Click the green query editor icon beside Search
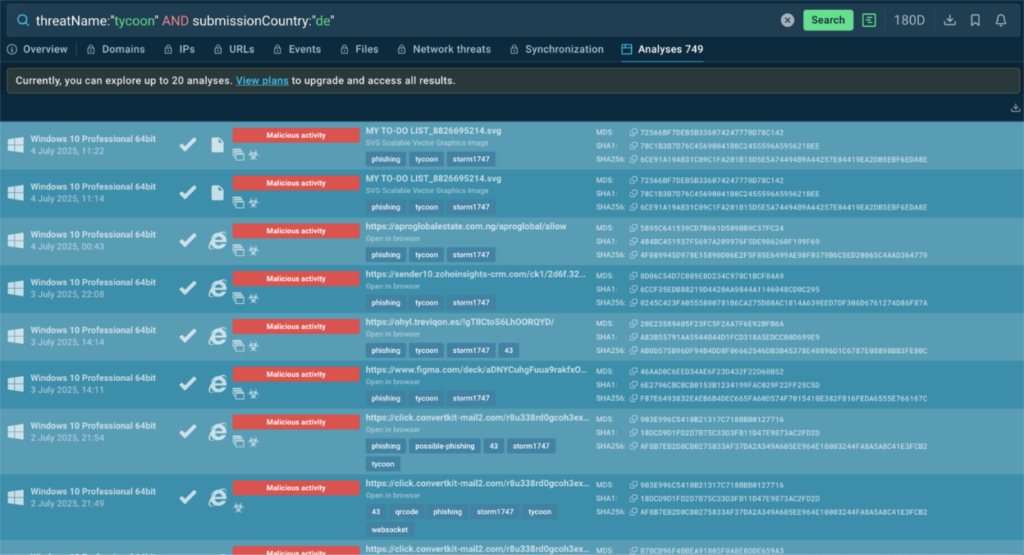The image size is (1024, 555). click(870, 20)
